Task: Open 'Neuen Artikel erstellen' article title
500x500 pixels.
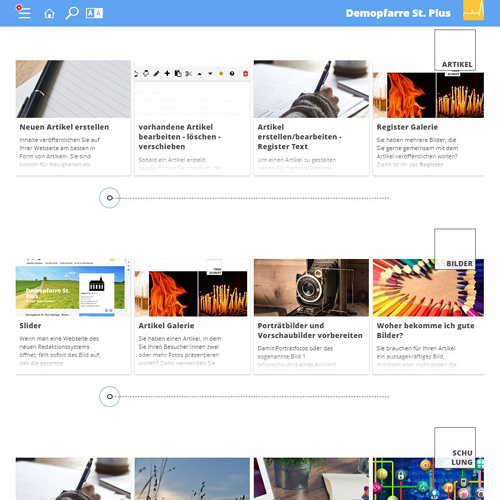Action: click(x=64, y=127)
